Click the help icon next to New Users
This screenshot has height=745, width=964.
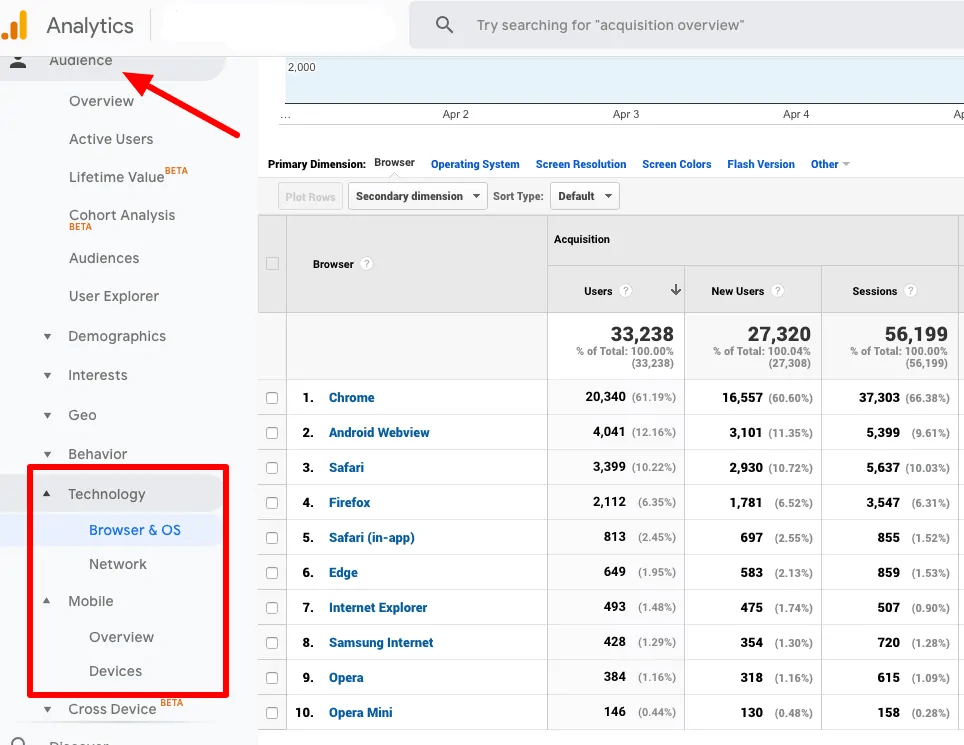tap(777, 291)
